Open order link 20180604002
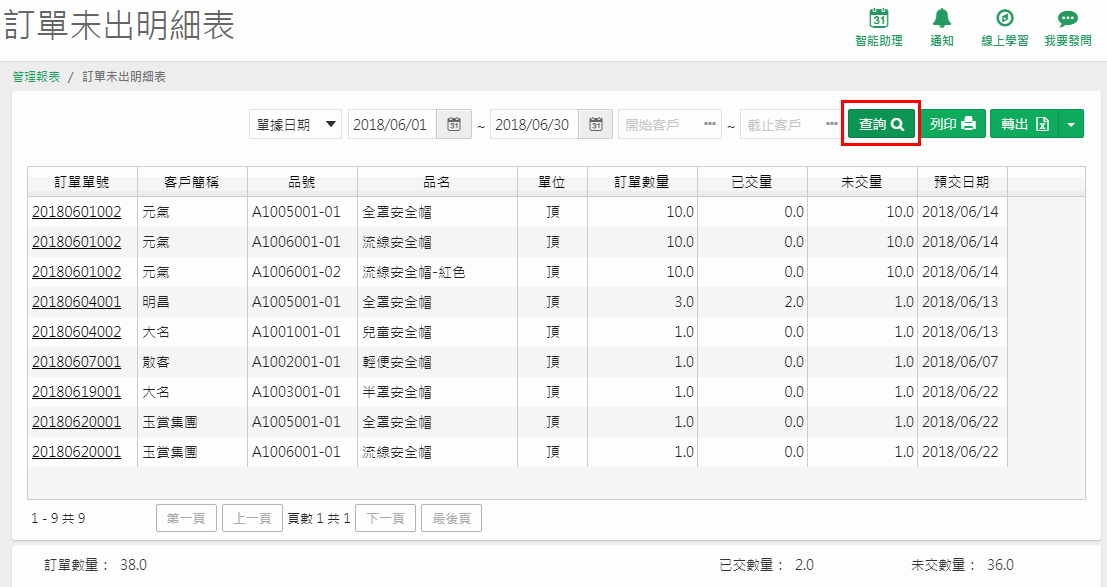This screenshot has width=1107, height=587. coord(76,331)
